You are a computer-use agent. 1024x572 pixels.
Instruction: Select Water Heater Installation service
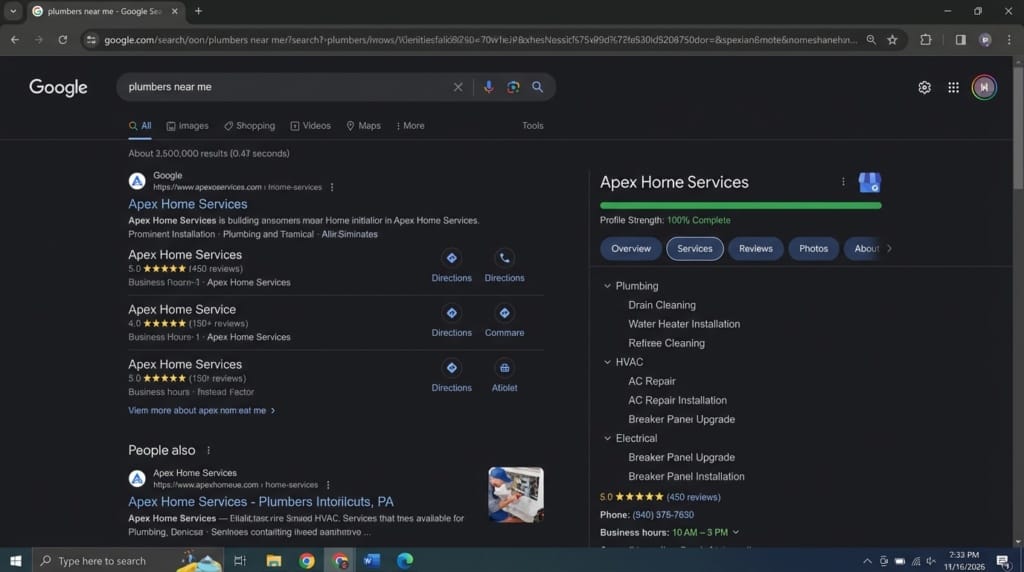[684, 324]
